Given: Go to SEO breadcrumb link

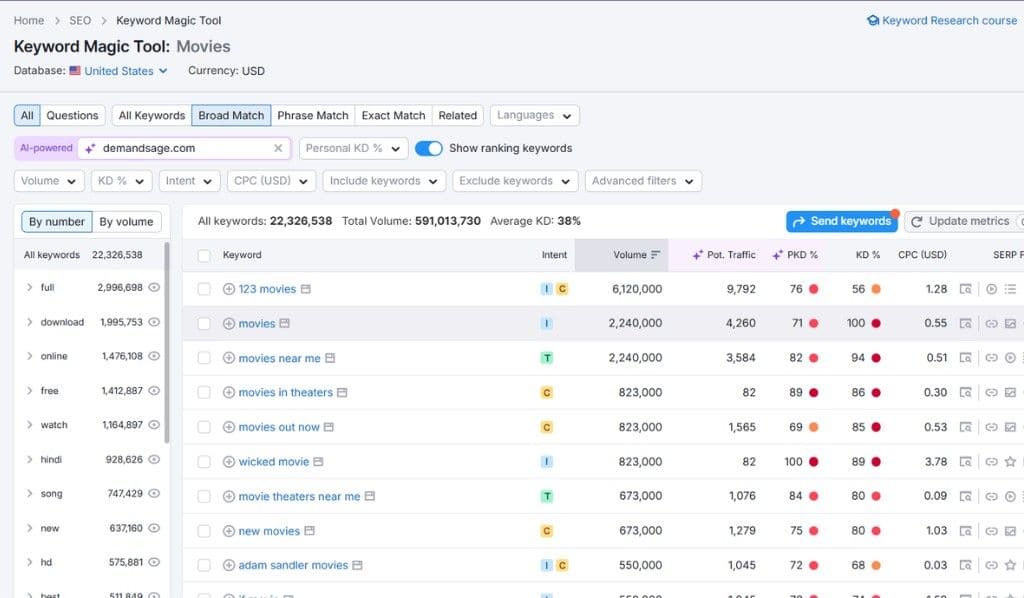Looking at the screenshot, I should click(x=80, y=20).
